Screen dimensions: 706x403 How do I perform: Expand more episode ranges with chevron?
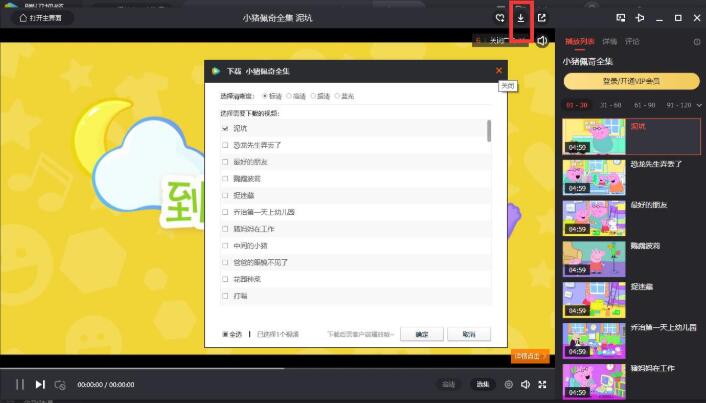[699, 105]
